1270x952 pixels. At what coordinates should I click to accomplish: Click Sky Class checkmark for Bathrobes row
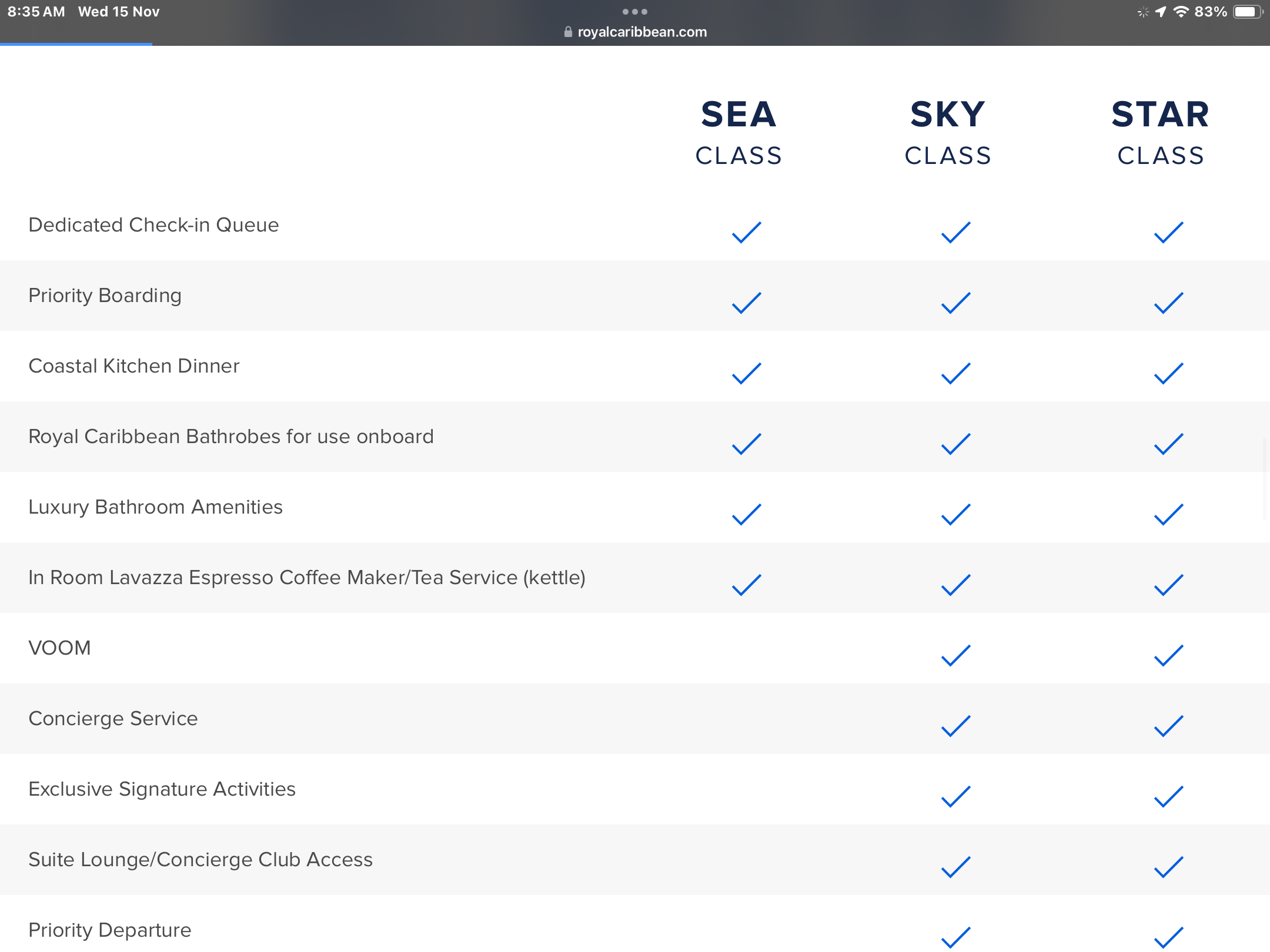956,444
